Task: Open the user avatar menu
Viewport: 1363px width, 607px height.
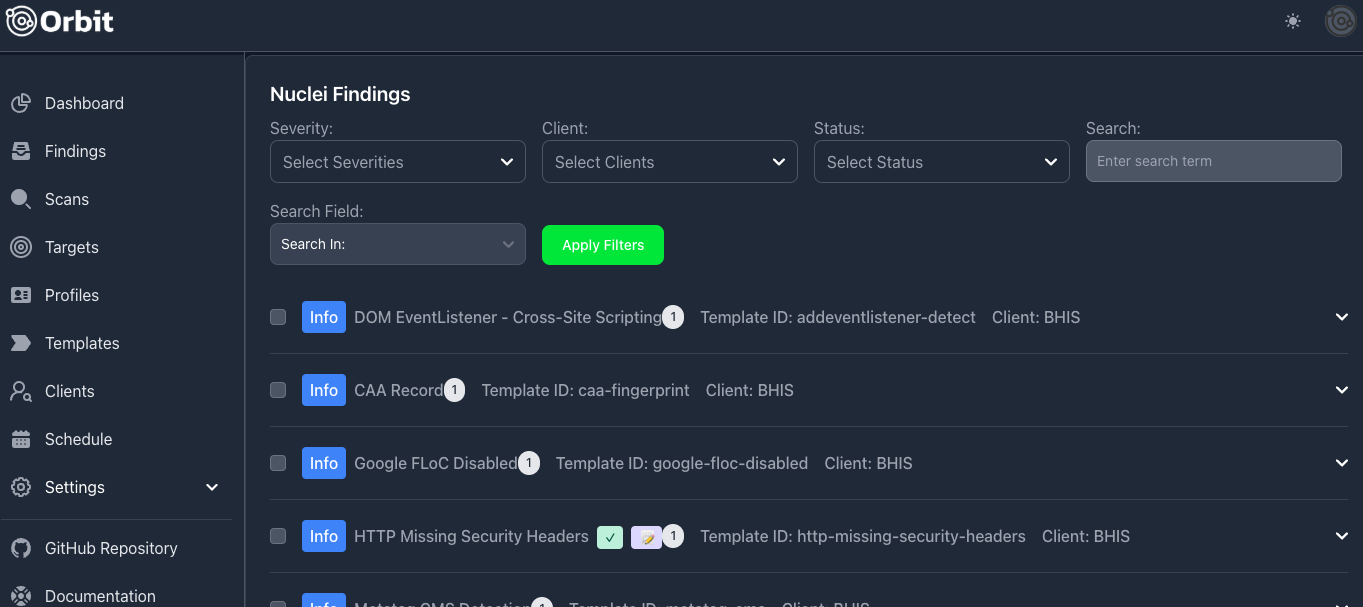Action: tap(1340, 21)
